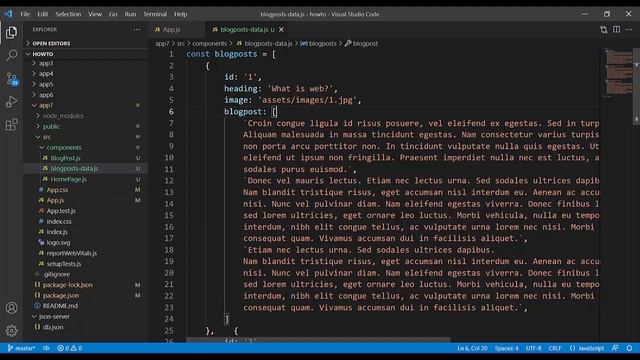Screen dimensions: 640x360
Task: Open the File menu
Action: [25, 14]
